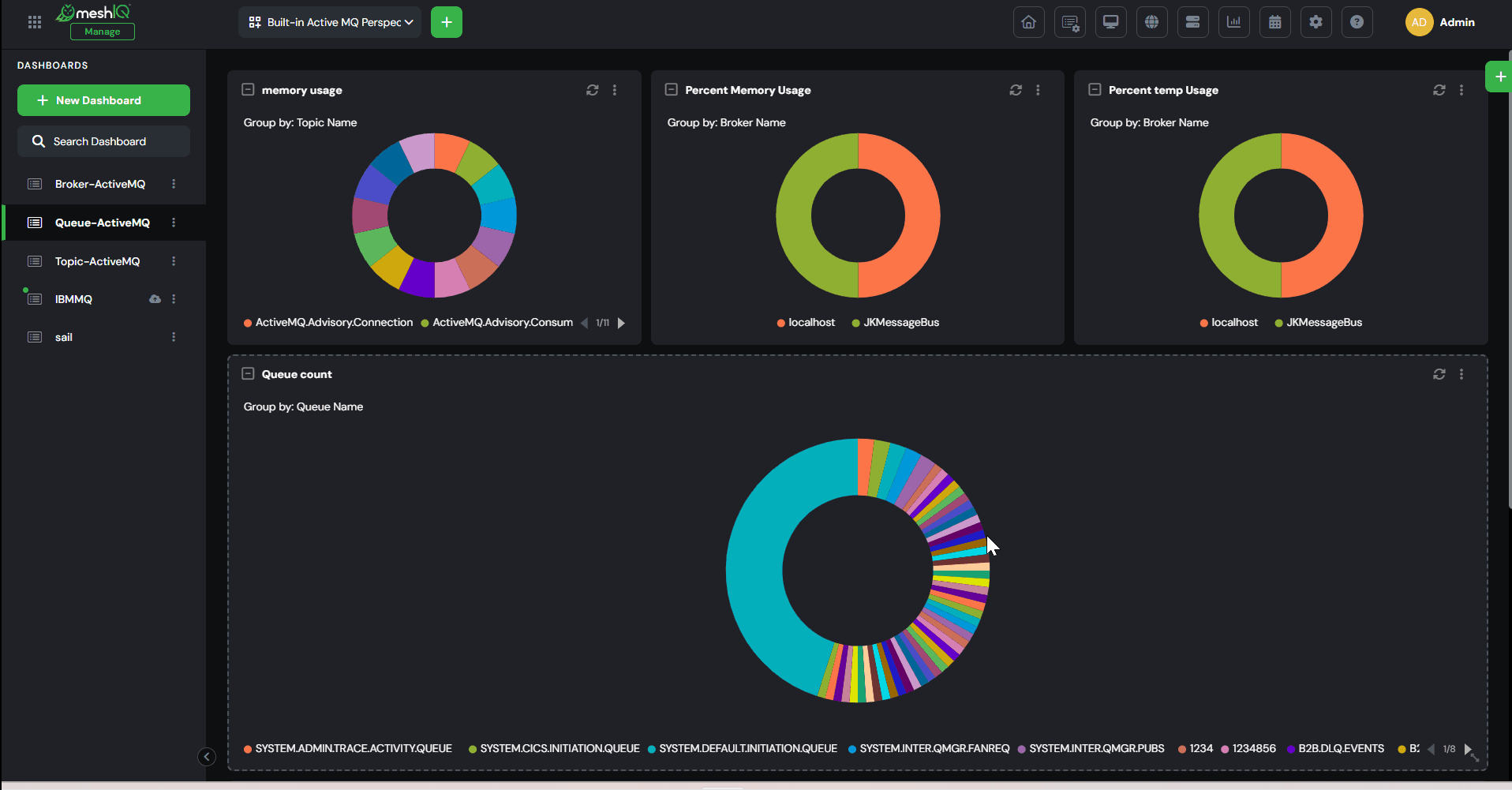Click the green add-widget plus at the right edge

click(1499, 77)
